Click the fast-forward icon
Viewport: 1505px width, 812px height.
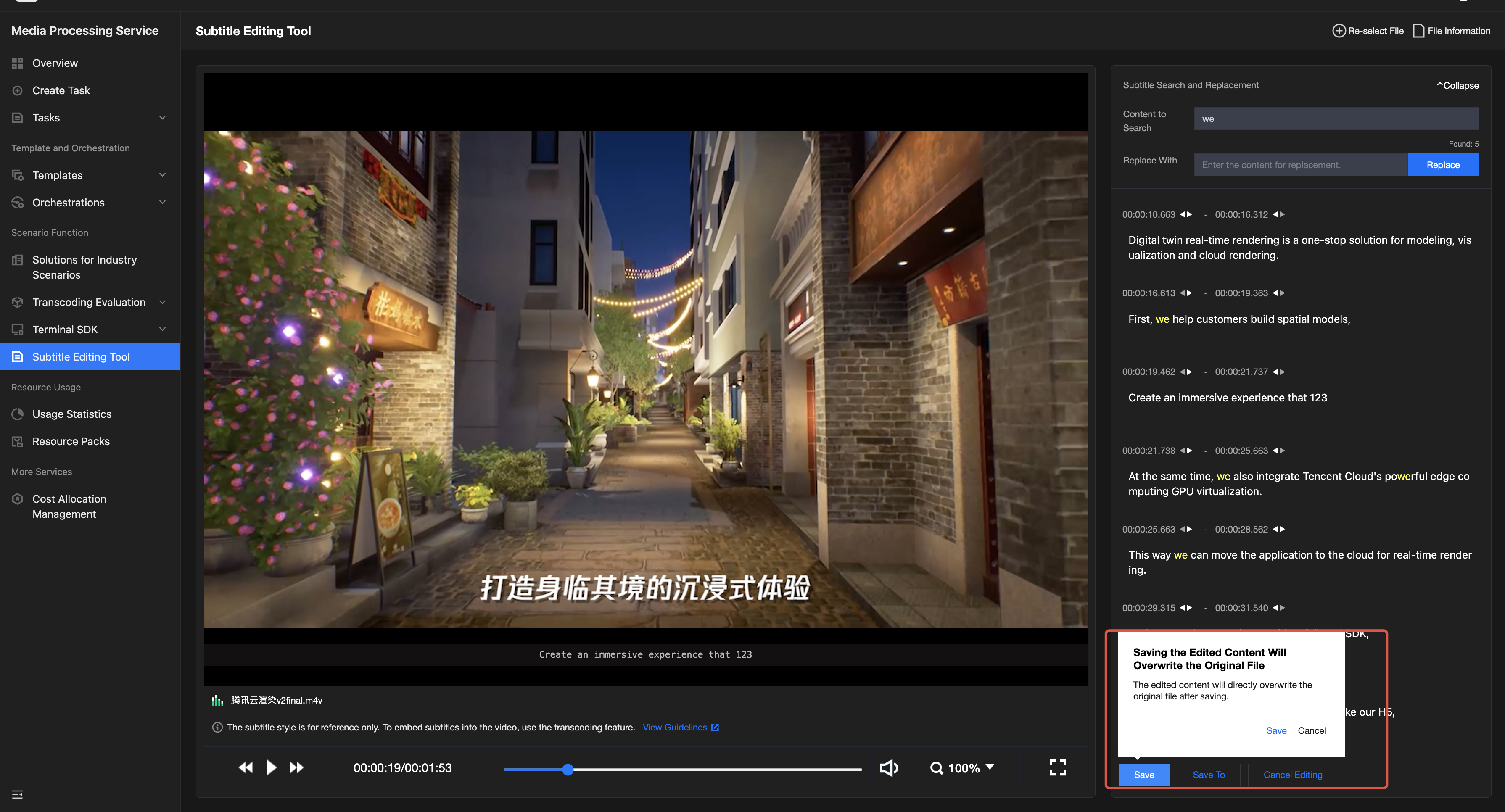[297, 767]
